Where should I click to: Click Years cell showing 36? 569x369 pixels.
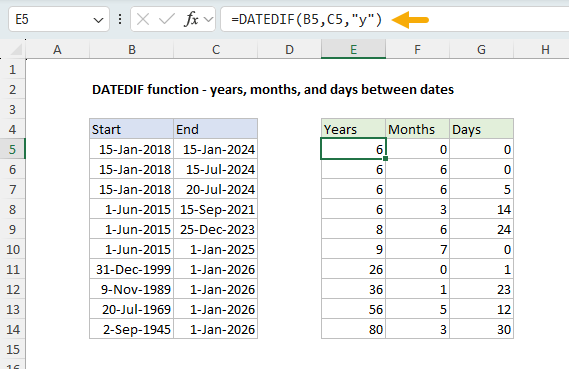click(353, 289)
